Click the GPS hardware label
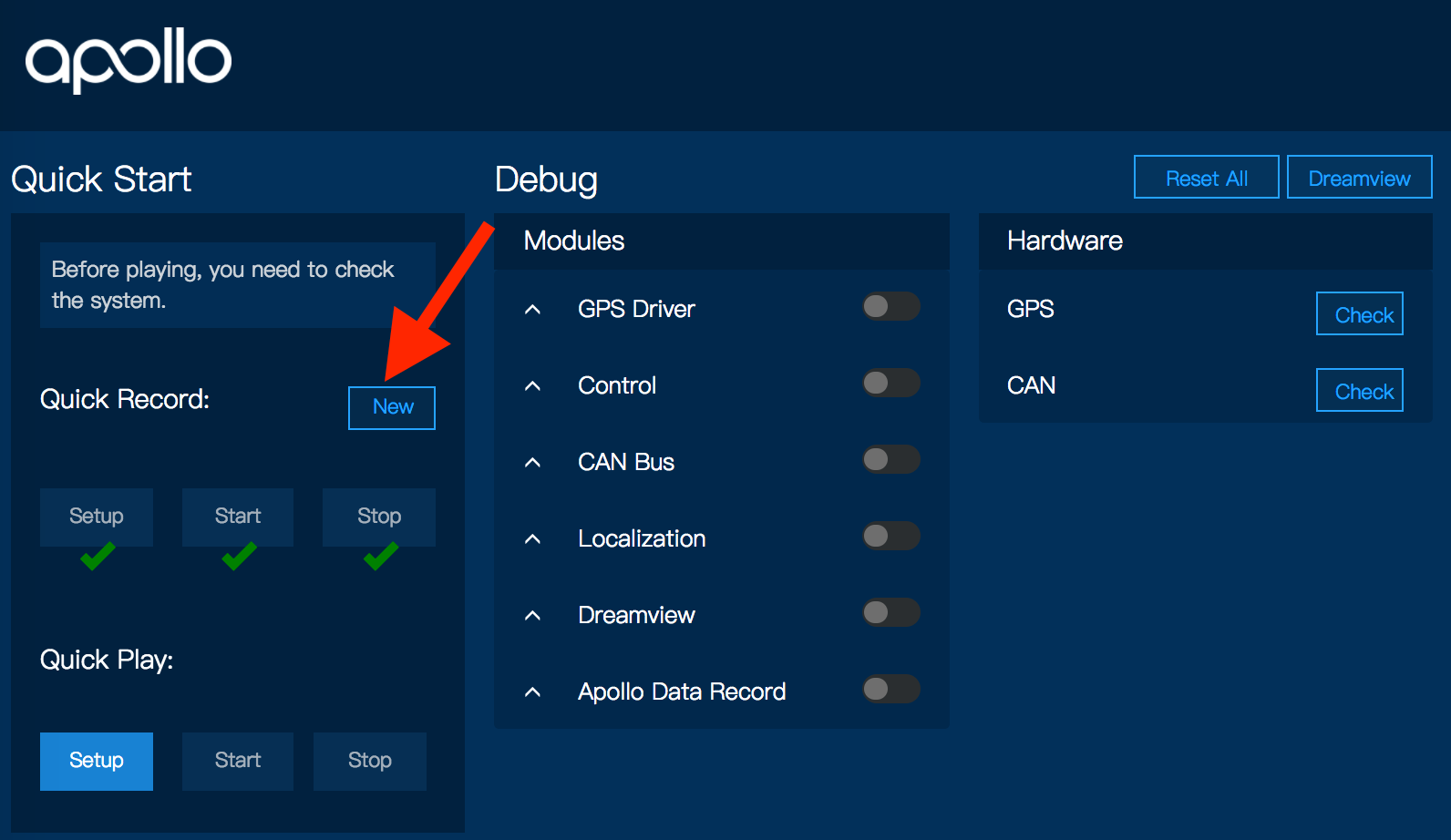This screenshot has width=1451, height=840. point(1031,309)
